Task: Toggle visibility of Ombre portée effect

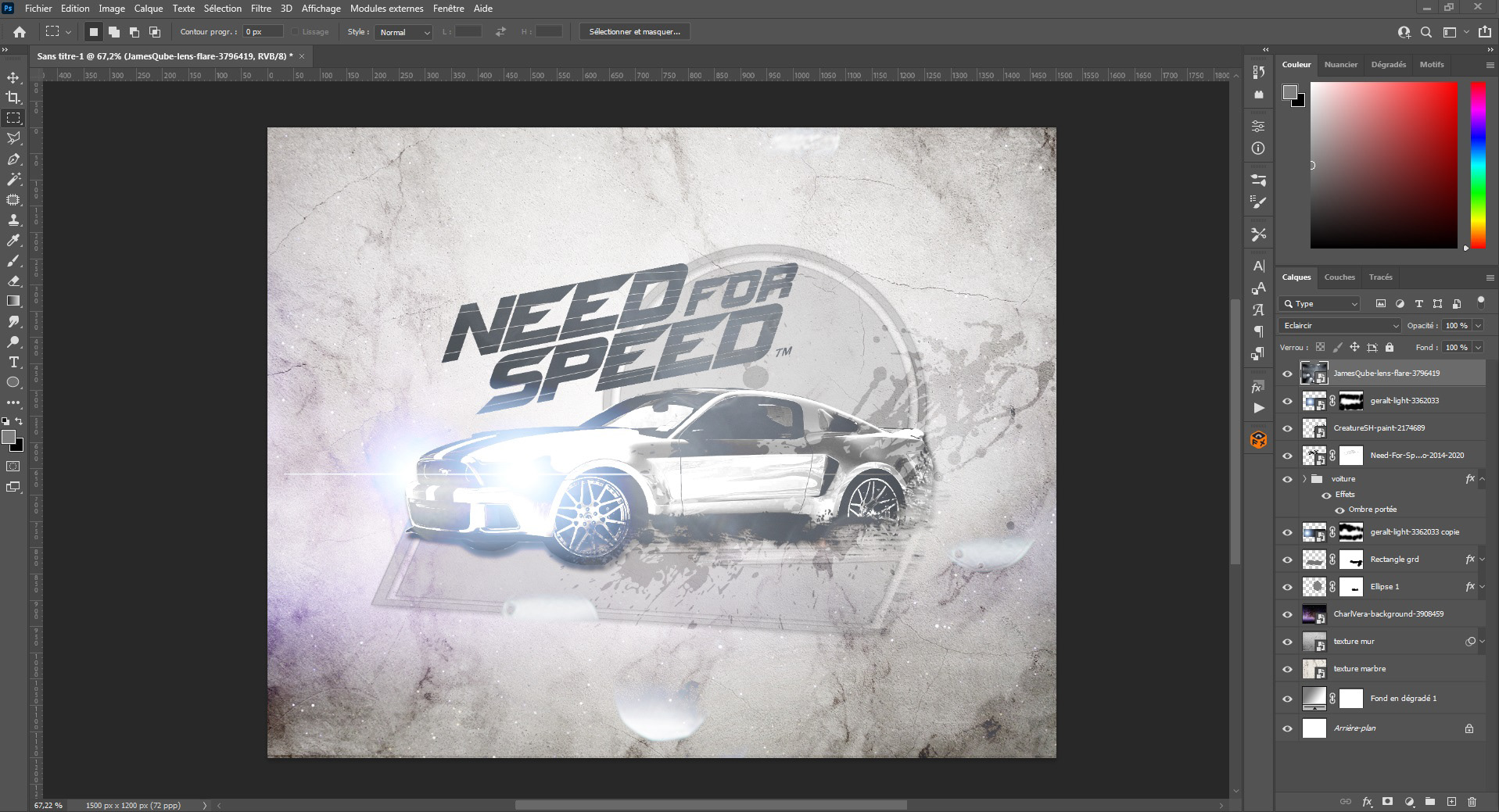Action: [1339, 510]
